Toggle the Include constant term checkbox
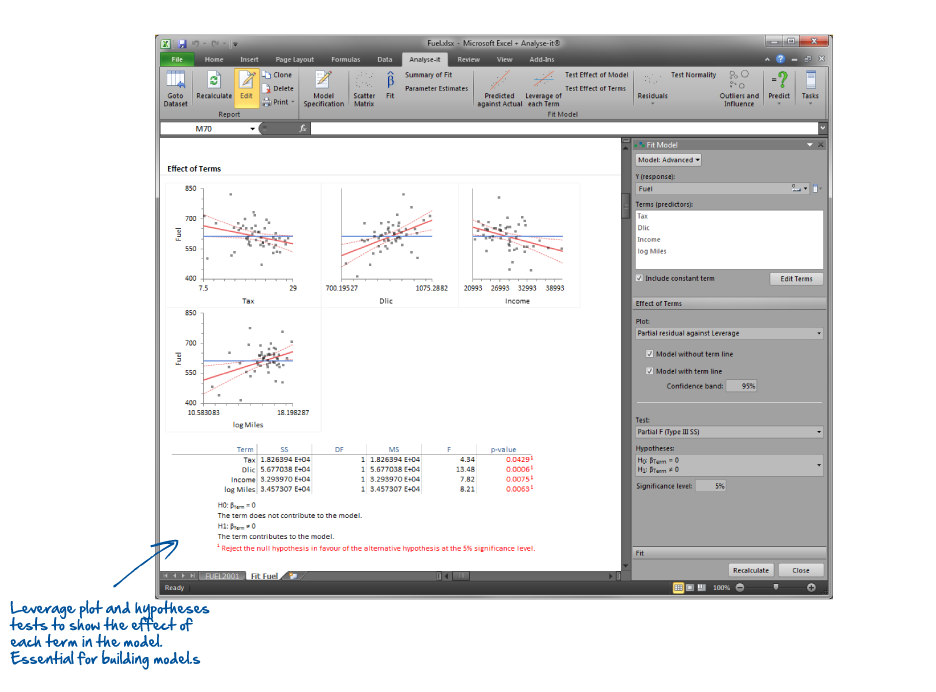Viewport: 936px width, 692px height. 640,278
